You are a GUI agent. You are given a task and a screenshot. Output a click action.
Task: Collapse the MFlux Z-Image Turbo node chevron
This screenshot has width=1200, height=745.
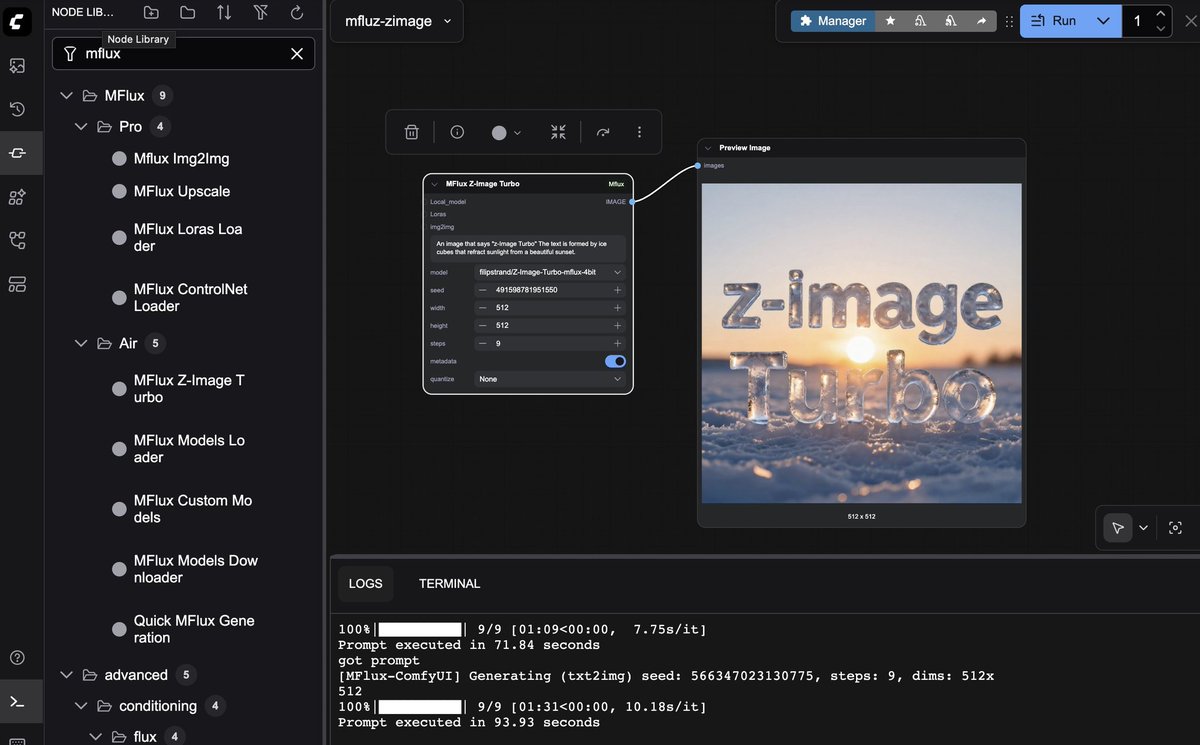(434, 184)
